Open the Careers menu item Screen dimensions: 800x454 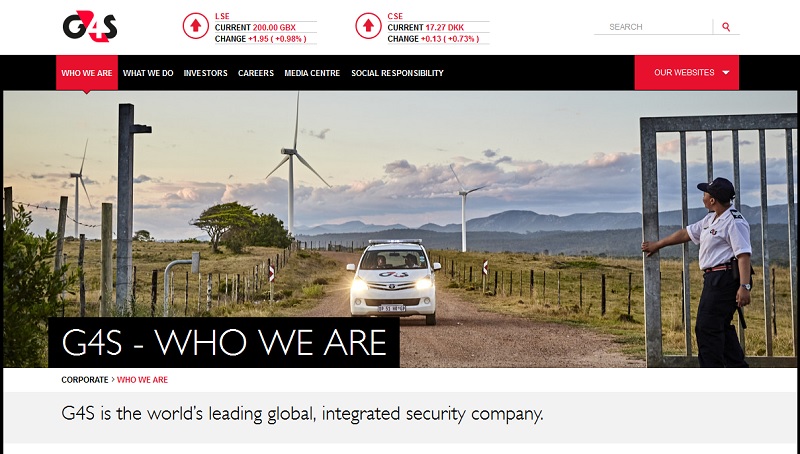[256, 73]
